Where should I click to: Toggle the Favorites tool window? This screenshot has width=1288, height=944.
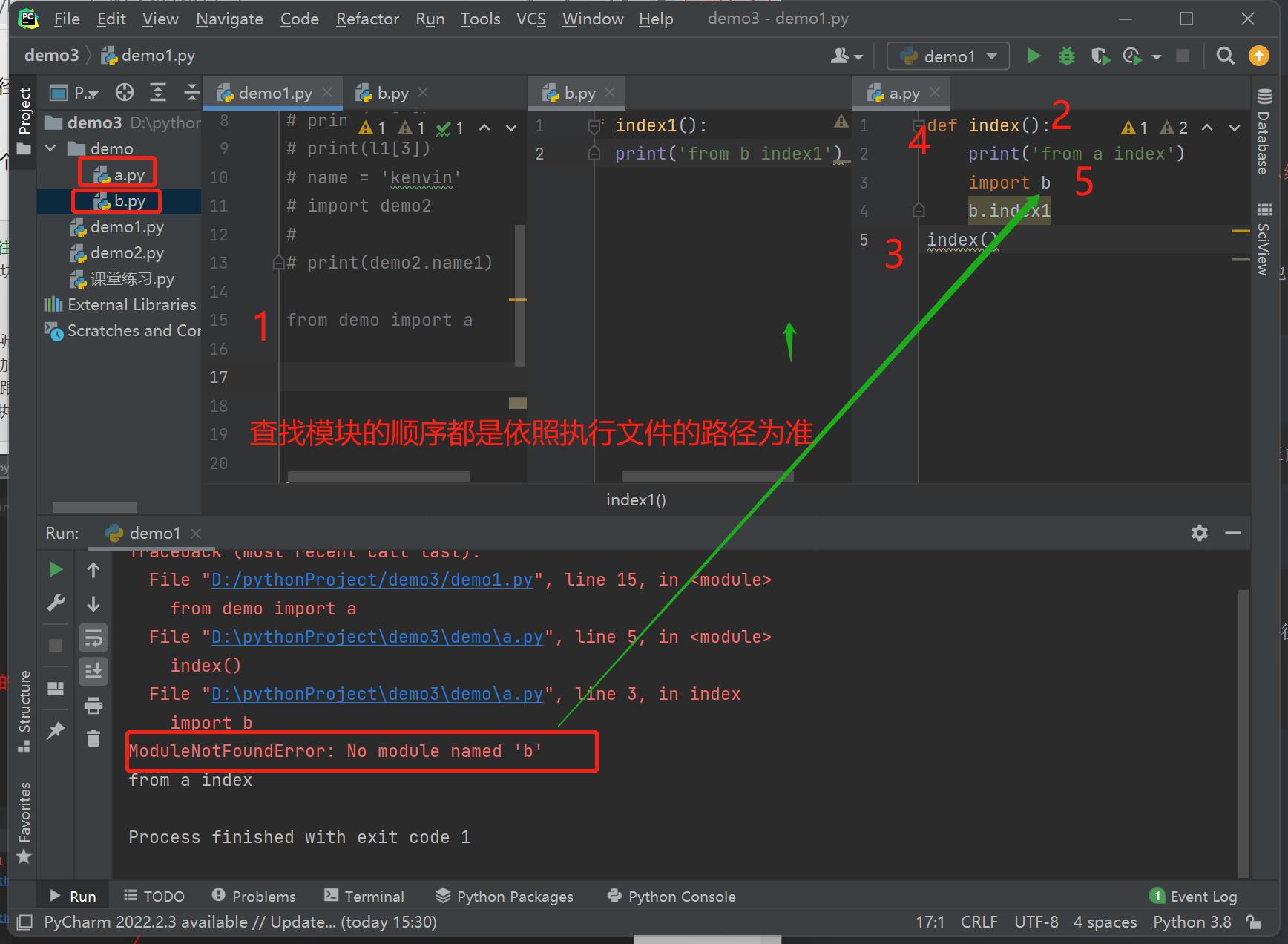(x=24, y=822)
